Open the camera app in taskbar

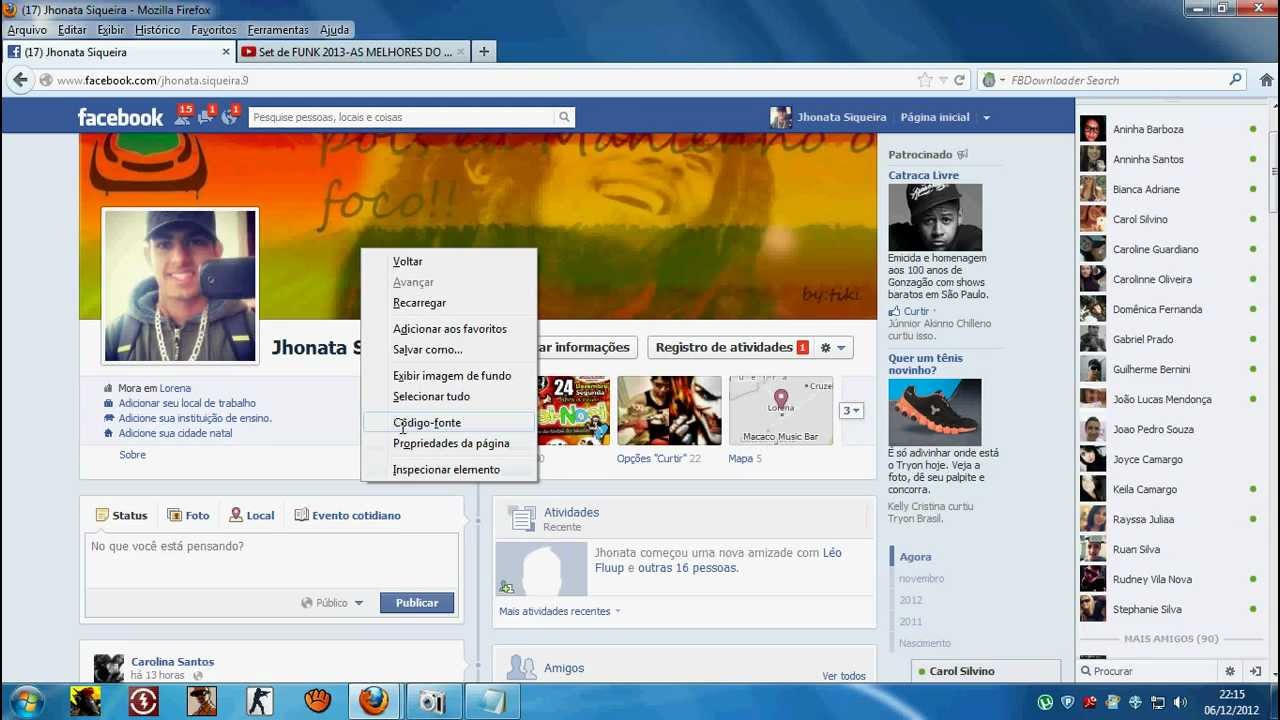coord(432,701)
